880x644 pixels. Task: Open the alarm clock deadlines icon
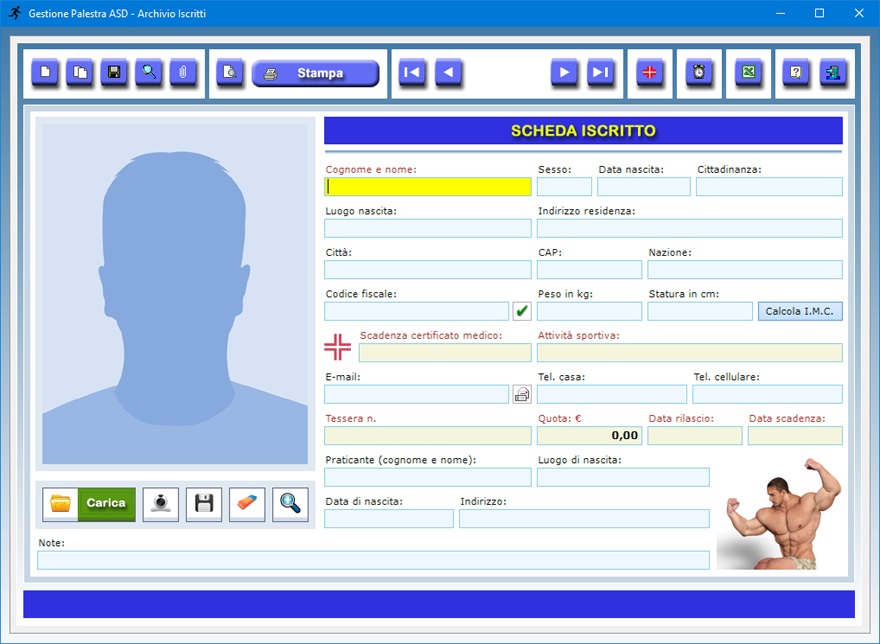699,72
